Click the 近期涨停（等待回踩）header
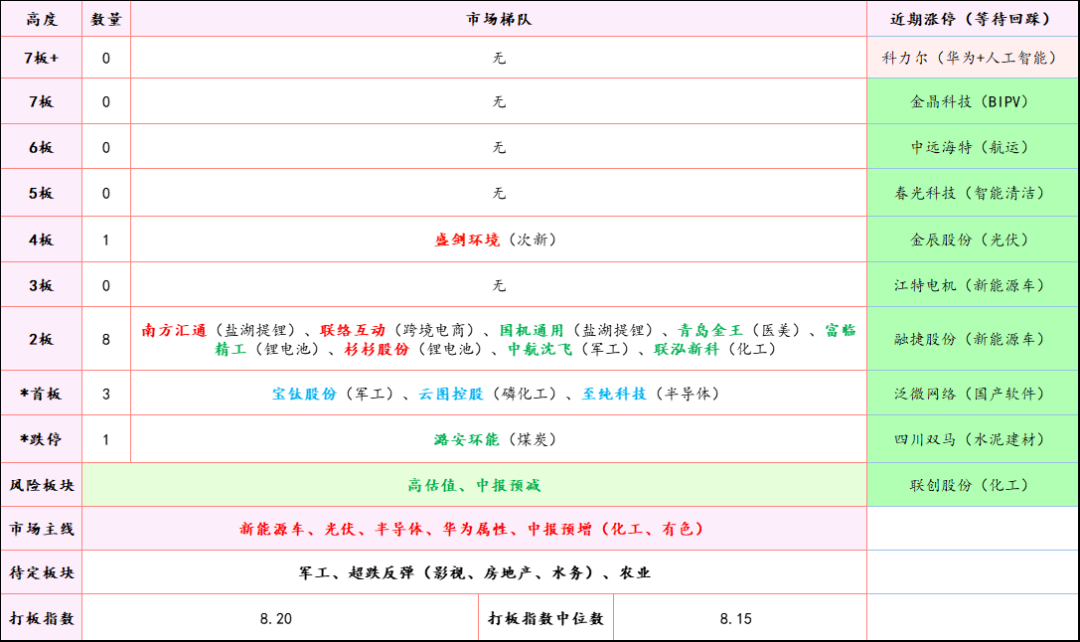The image size is (1080, 642). tap(972, 19)
